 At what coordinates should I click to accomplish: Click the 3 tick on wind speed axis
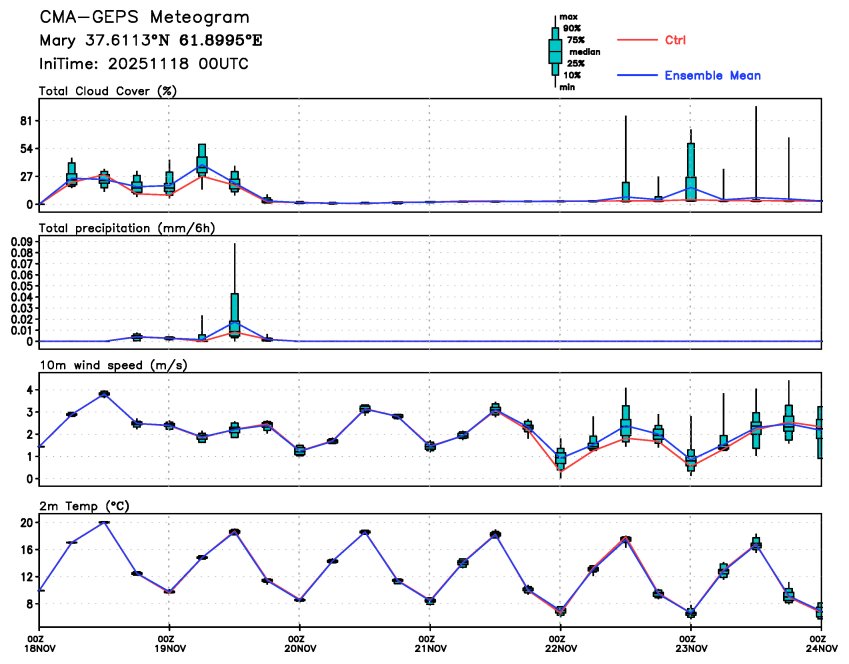click(30, 412)
